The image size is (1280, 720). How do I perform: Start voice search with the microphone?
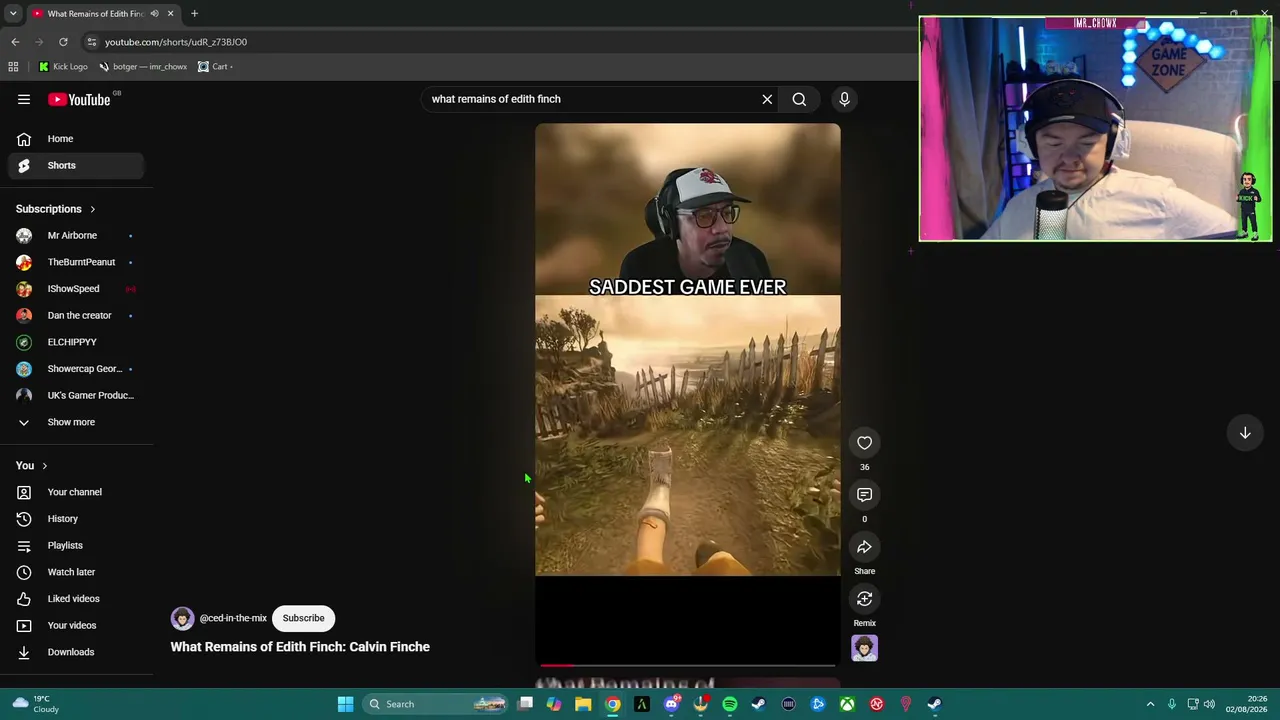point(844,99)
